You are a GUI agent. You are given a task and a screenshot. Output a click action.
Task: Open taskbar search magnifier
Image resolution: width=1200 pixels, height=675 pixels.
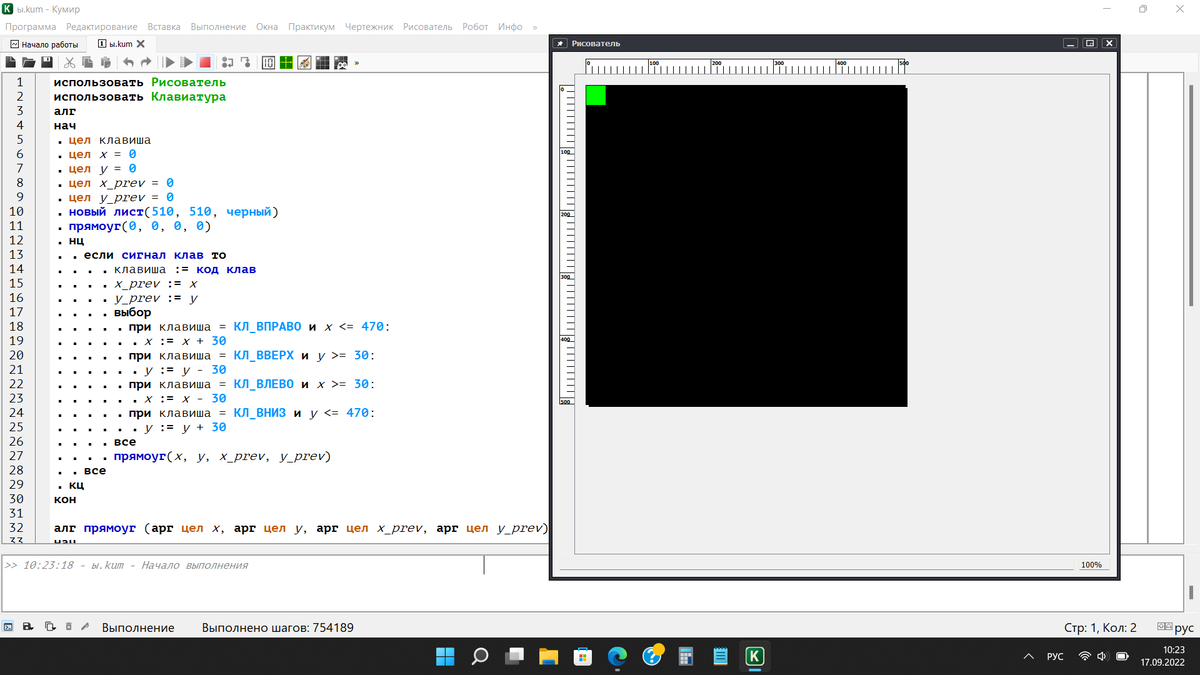pyautogui.click(x=480, y=656)
